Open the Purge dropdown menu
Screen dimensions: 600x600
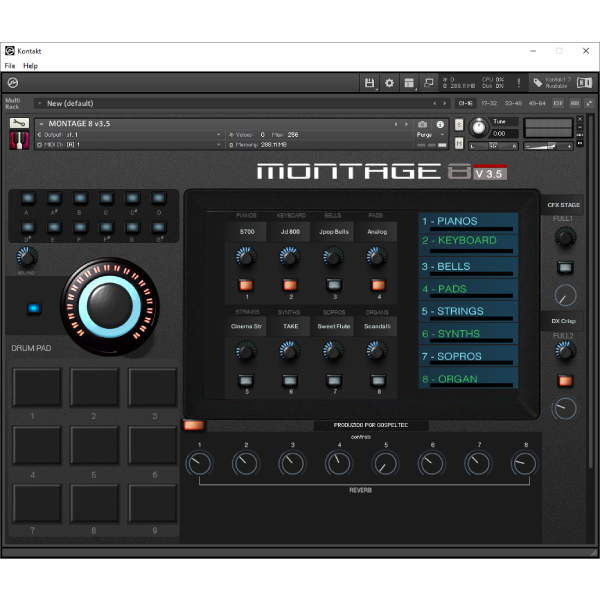coord(430,135)
